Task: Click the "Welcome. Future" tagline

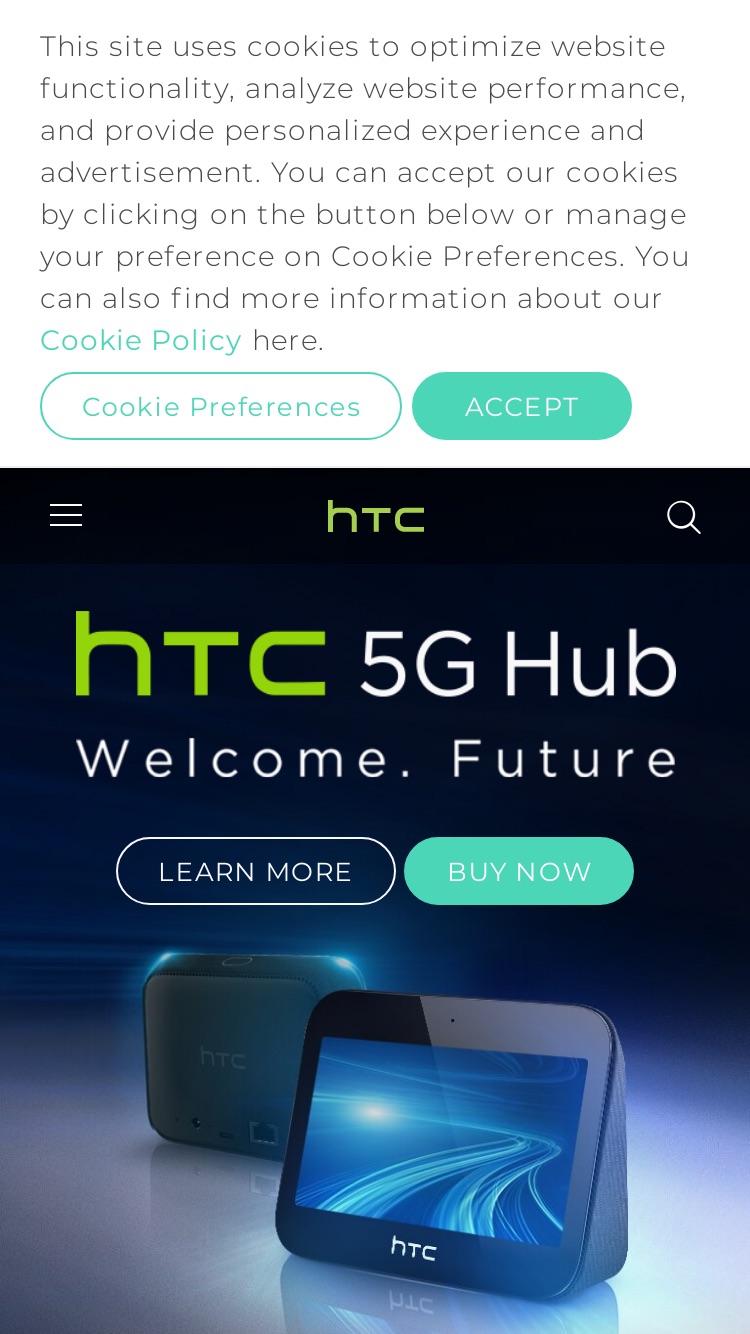Action: pyautogui.click(x=378, y=758)
